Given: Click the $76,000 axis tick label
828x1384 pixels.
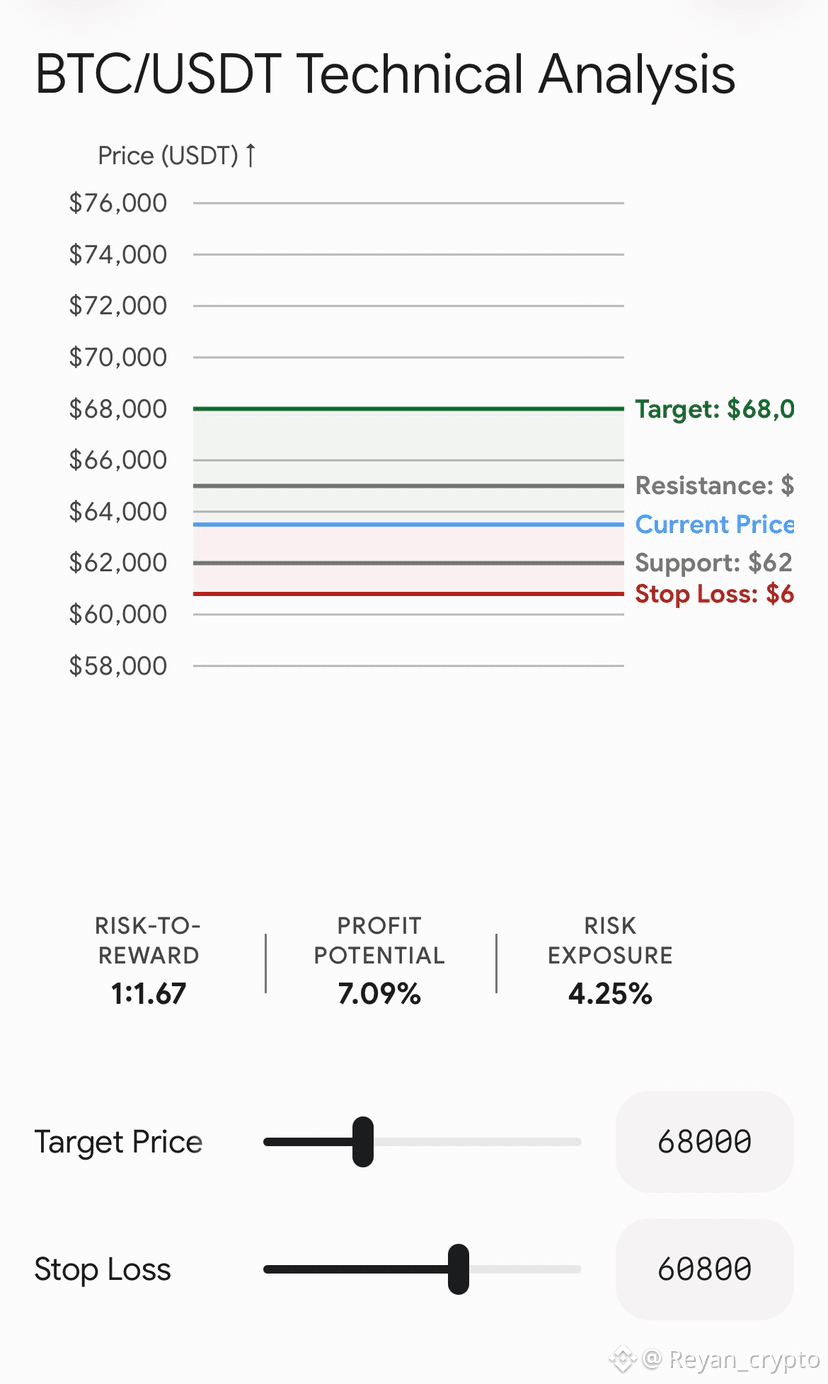Looking at the screenshot, I should [118, 203].
